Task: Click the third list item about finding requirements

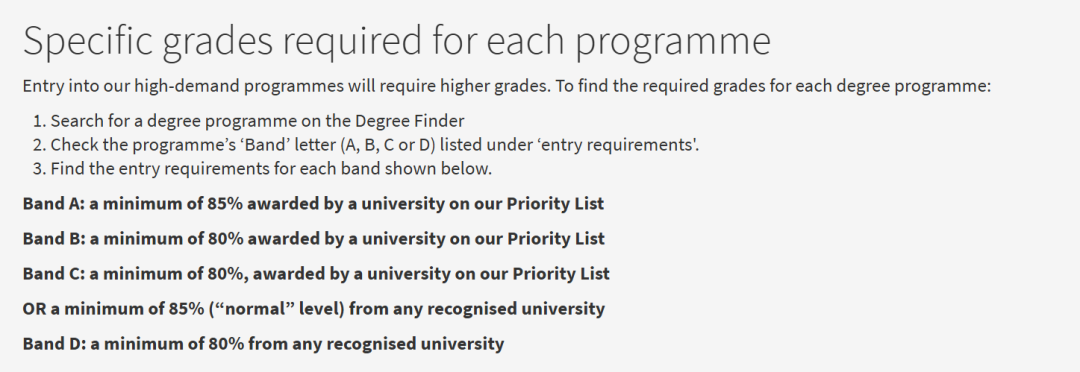Action: [262, 169]
